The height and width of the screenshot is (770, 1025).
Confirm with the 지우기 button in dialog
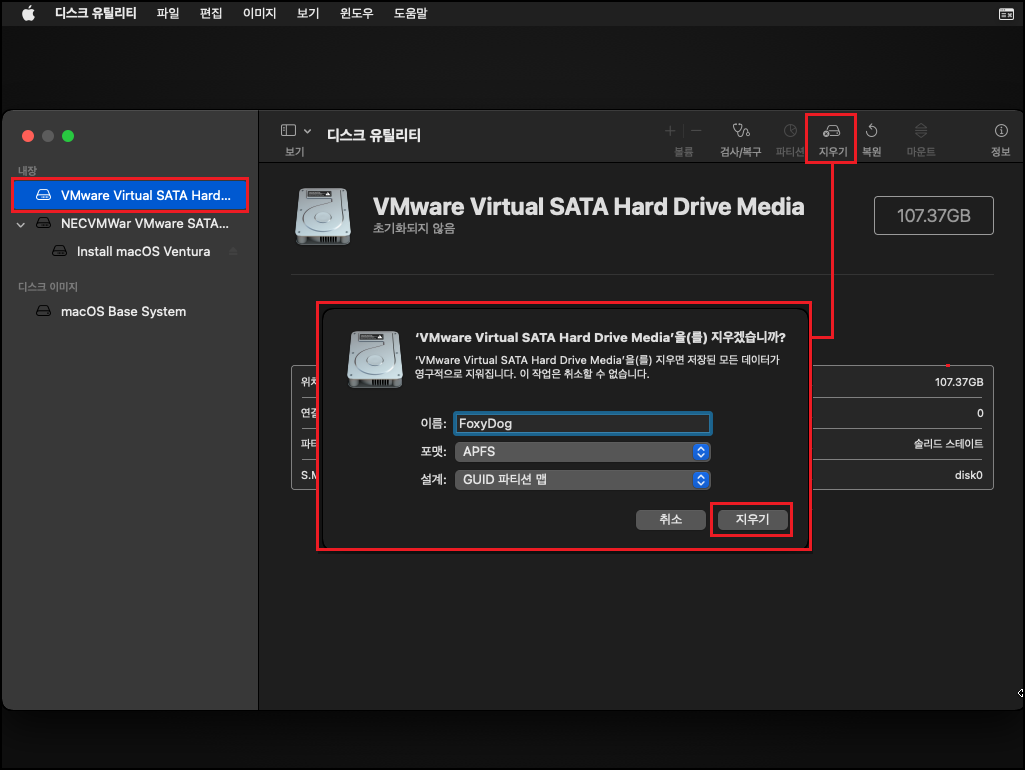point(752,519)
